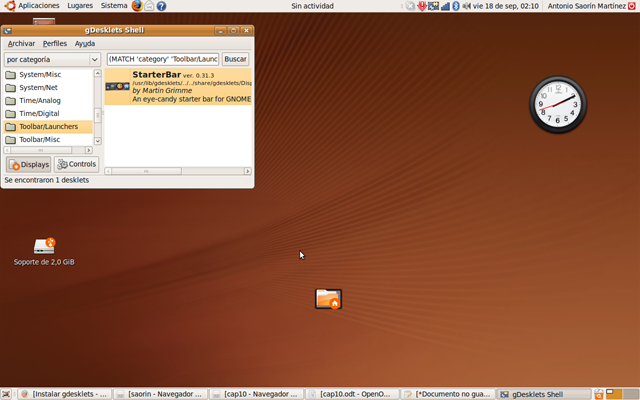Click the Bluetooth icon in system tray
The height and width of the screenshot is (400, 640).
click(456, 6)
